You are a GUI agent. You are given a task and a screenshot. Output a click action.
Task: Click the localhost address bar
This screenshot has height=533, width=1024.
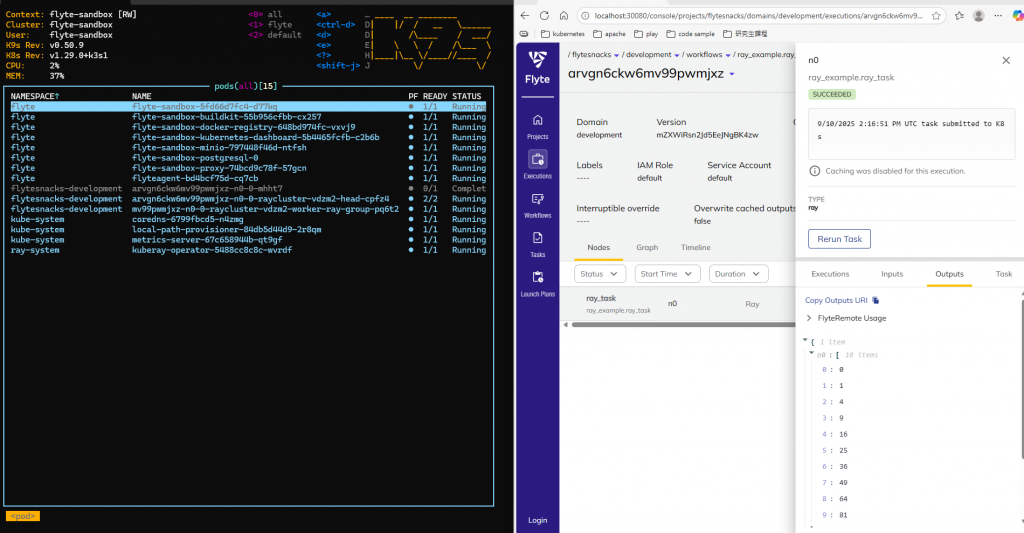coord(758,16)
